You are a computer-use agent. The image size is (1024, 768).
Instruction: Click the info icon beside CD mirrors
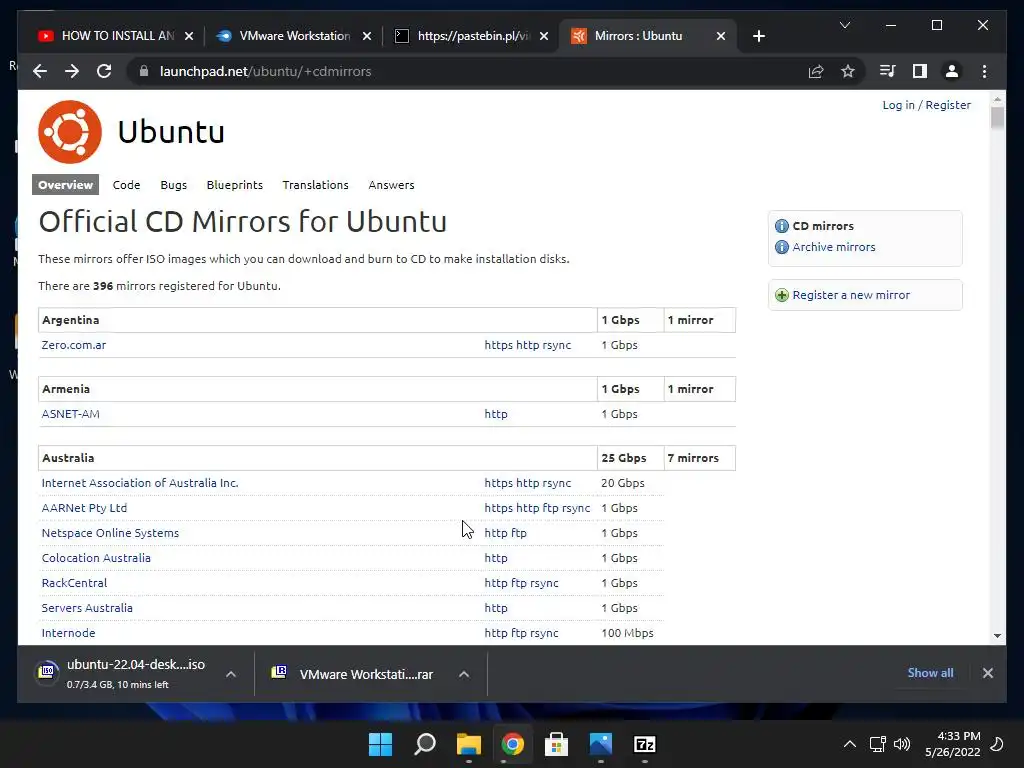(x=782, y=226)
